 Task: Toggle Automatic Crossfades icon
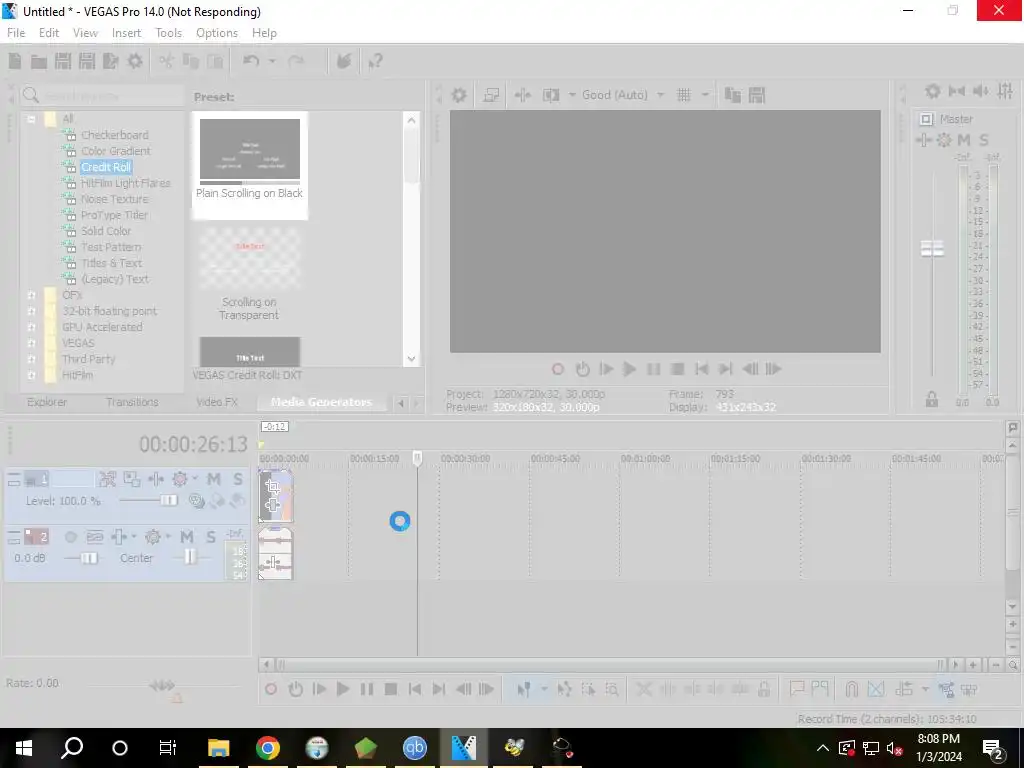tap(876, 689)
